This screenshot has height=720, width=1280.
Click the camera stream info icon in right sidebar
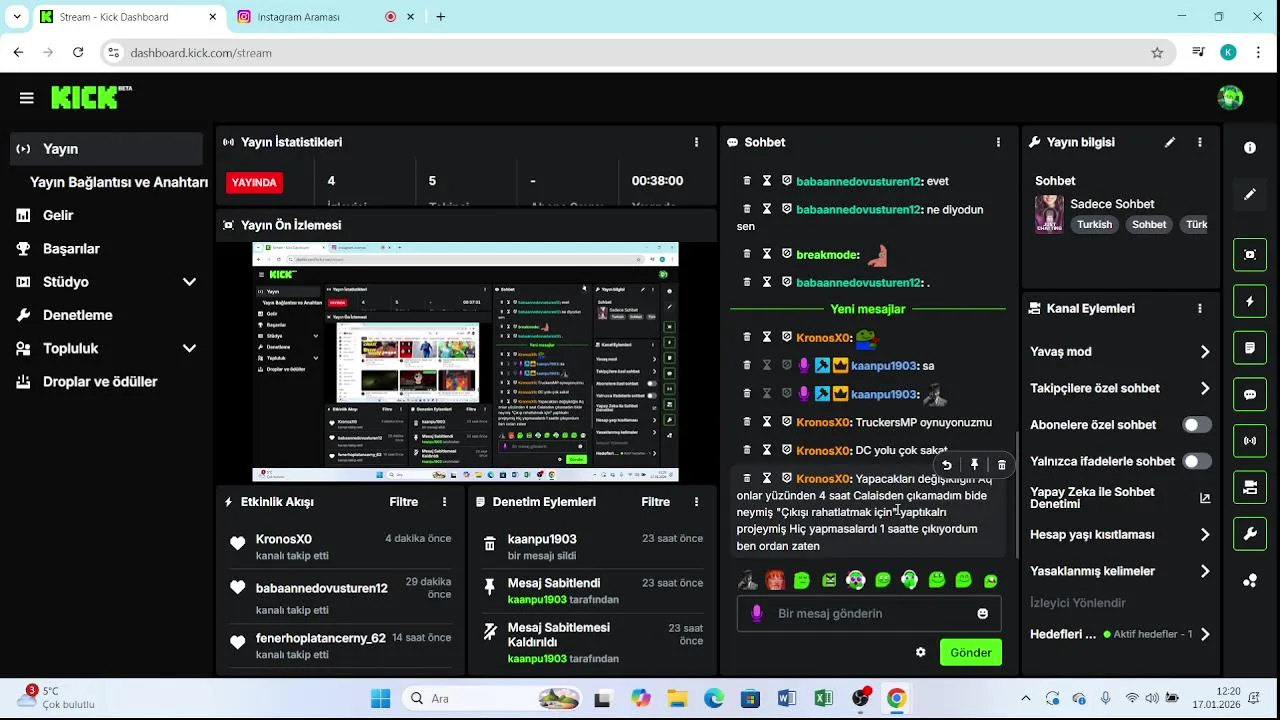[x=1250, y=487]
